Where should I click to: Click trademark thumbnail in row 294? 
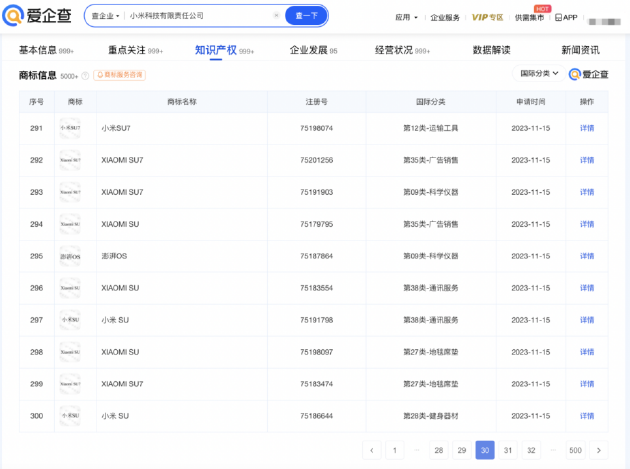point(70,224)
